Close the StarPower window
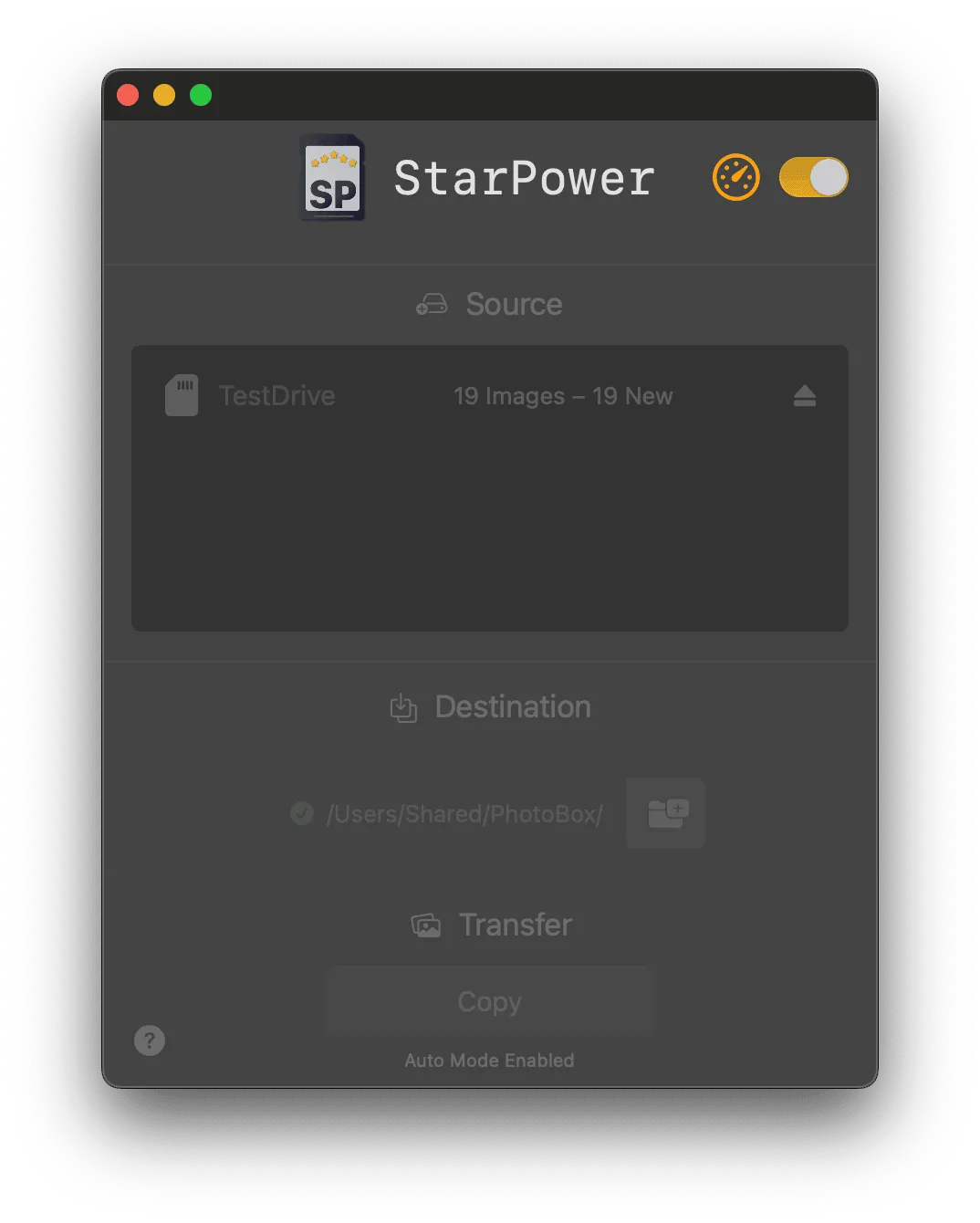The width and height of the screenshot is (980, 1223). 128,95
